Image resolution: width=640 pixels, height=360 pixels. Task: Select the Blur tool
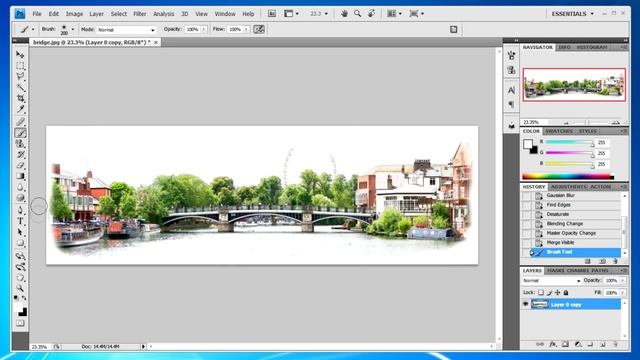(x=20, y=187)
